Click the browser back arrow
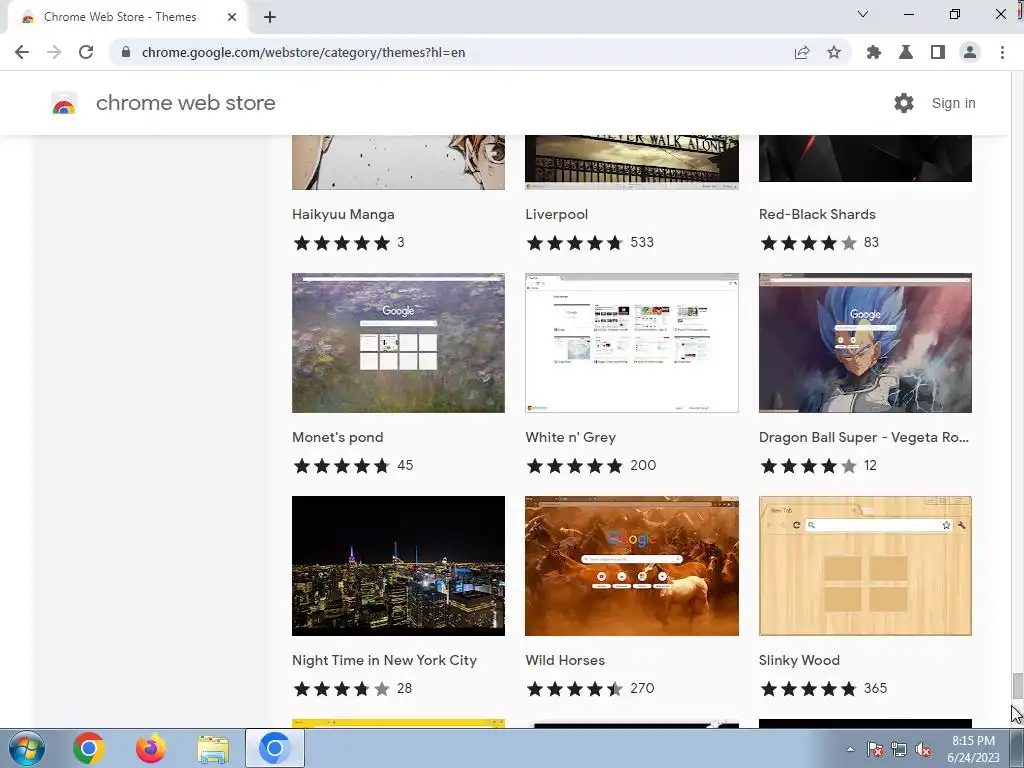The height and width of the screenshot is (768, 1024). (22, 52)
